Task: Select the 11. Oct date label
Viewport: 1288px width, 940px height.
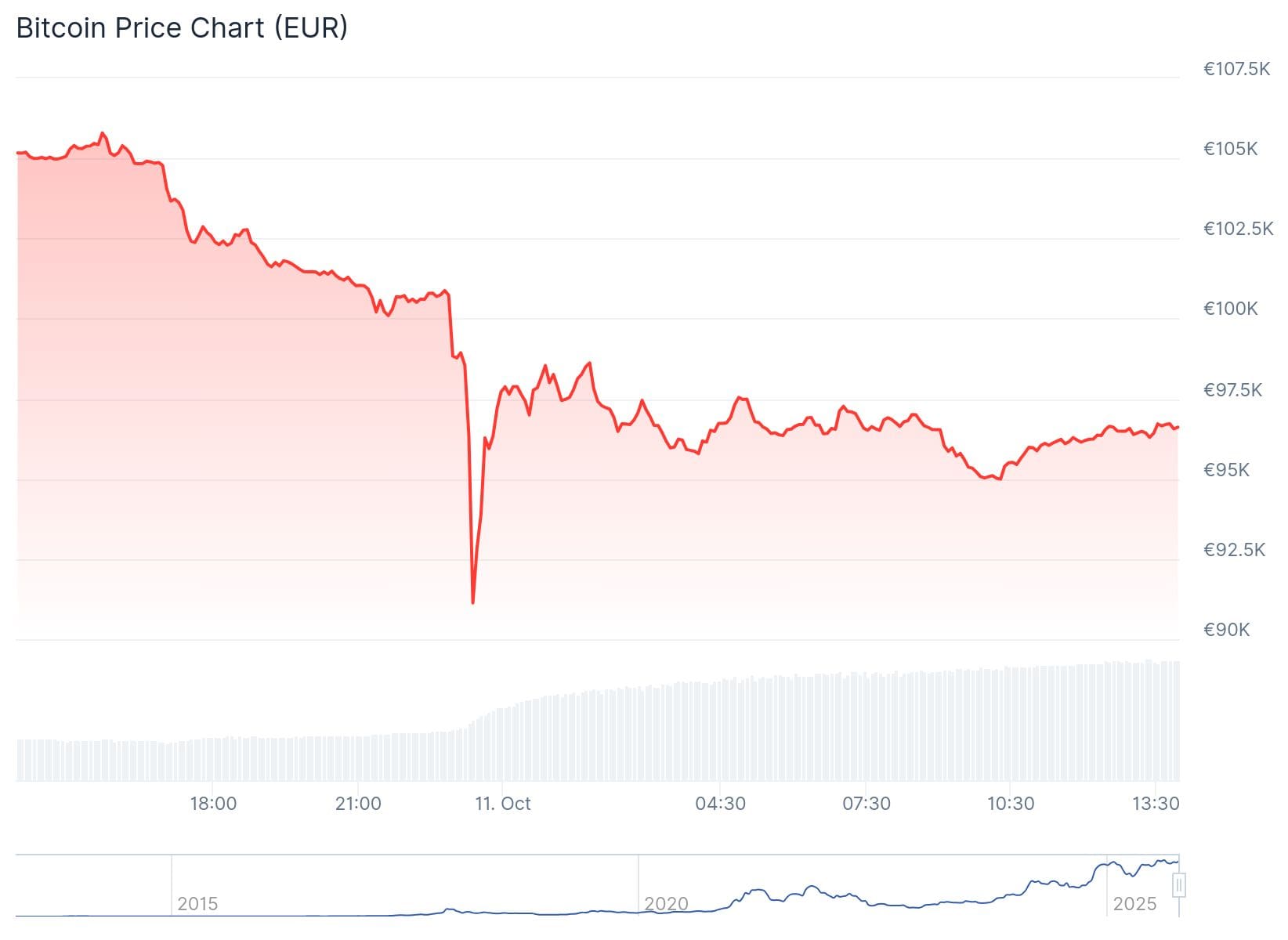Action: 503,804
